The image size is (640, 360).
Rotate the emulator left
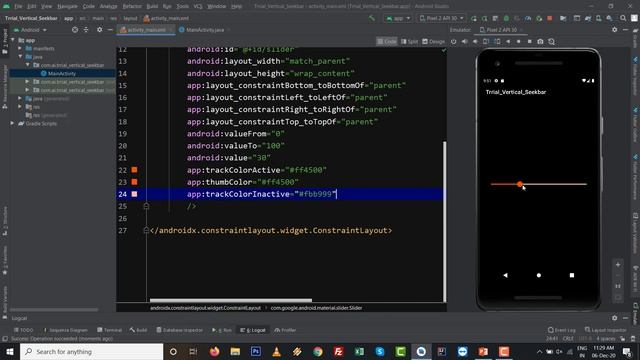click(486, 42)
